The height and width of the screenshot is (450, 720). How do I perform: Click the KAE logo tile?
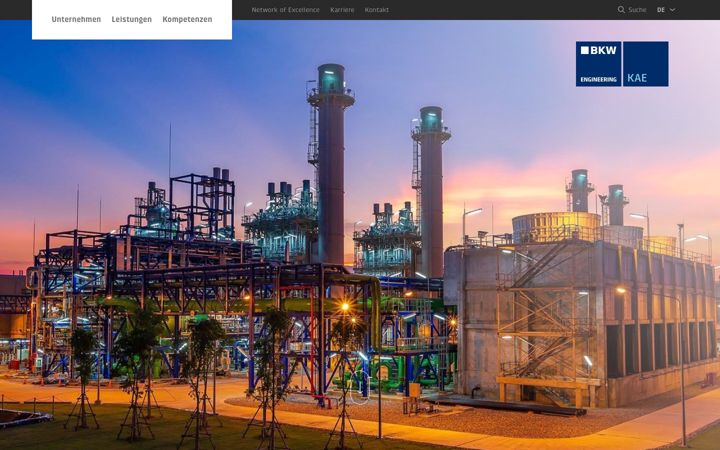coord(646,64)
